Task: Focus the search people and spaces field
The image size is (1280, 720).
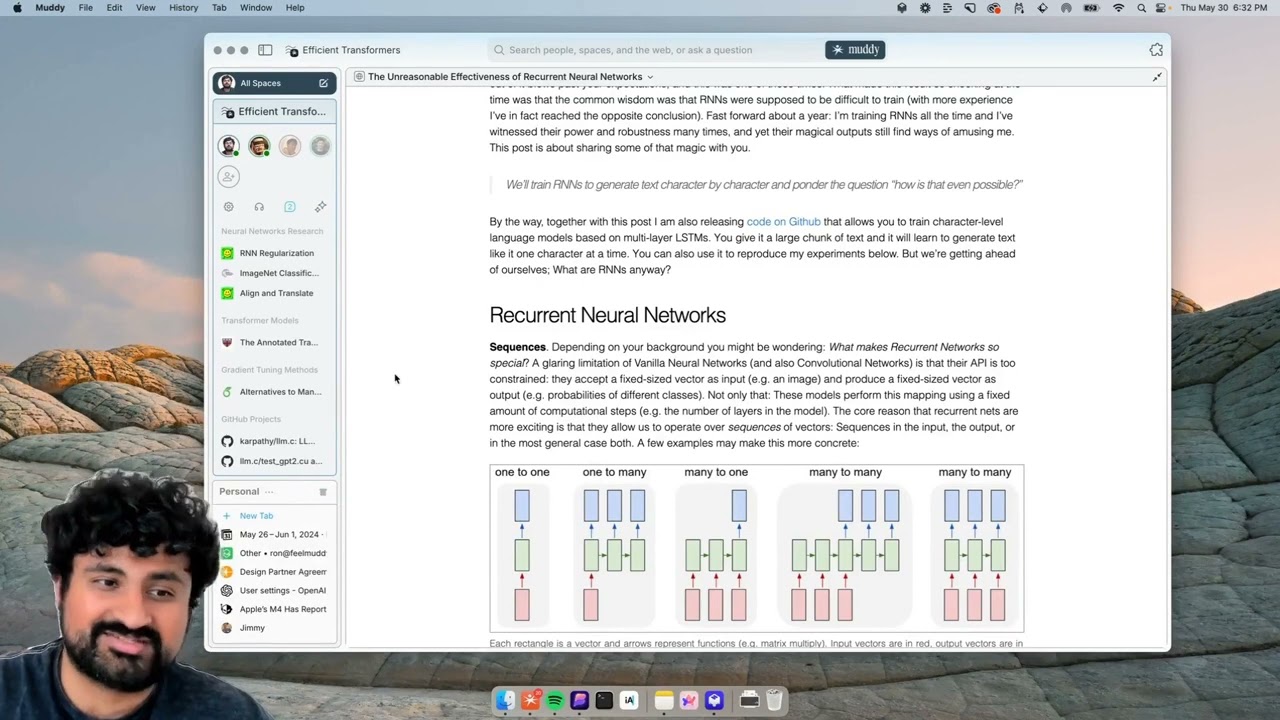Action: point(655,50)
